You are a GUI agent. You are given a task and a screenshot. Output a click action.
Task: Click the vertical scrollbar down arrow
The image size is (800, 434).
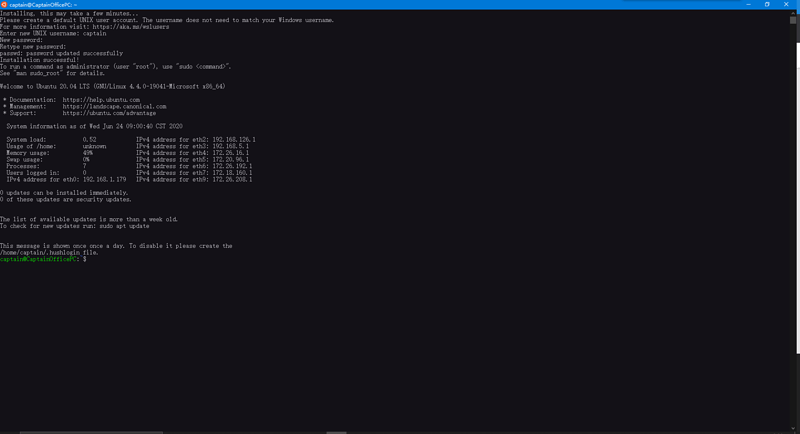point(793,429)
